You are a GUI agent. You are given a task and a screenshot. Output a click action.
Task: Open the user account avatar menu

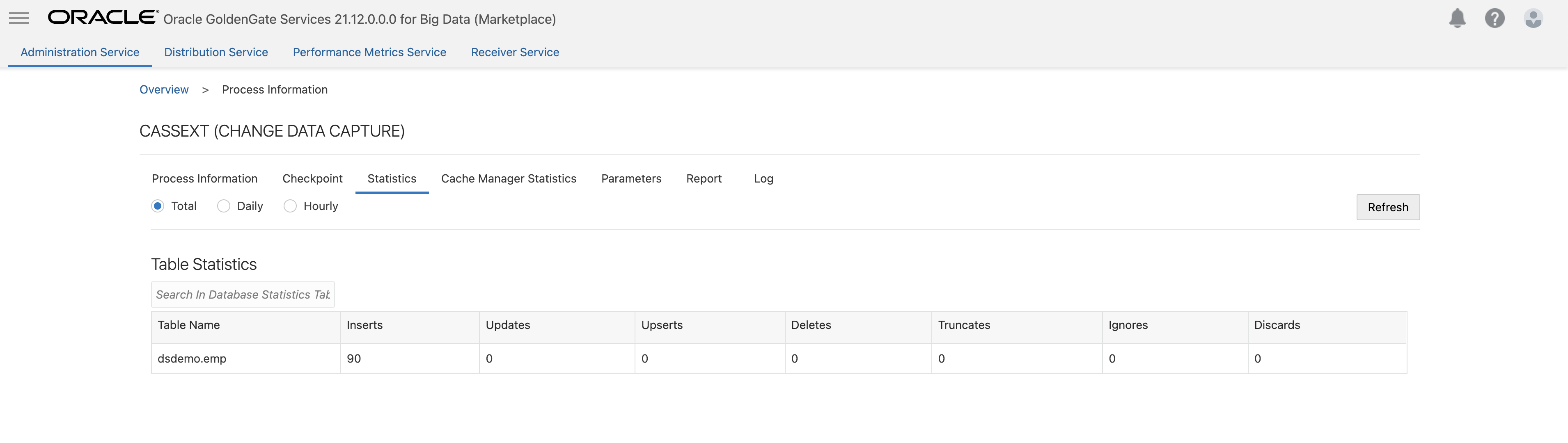pos(1533,18)
